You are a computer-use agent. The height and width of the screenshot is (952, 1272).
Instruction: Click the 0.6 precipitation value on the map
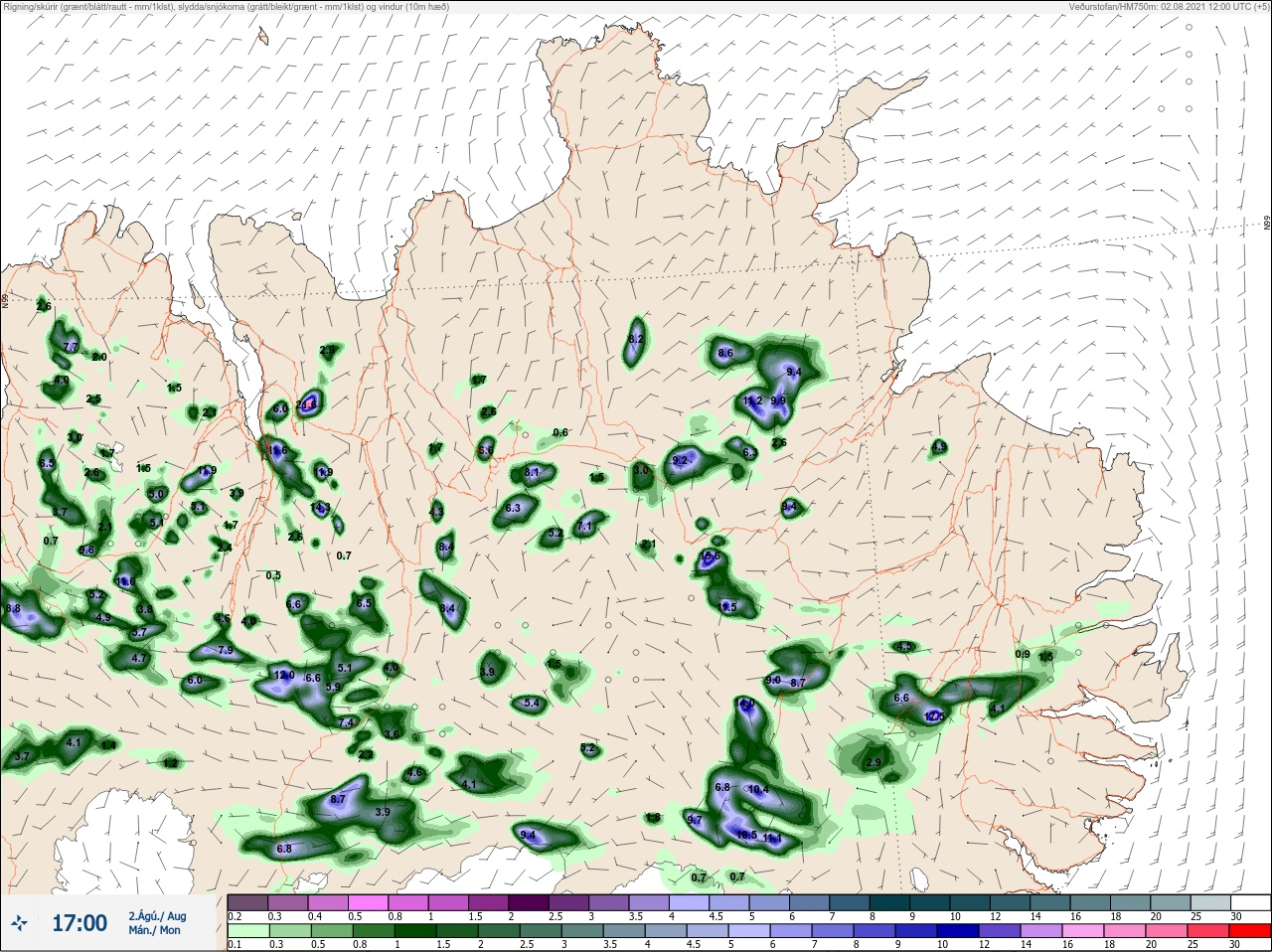coord(560,432)
